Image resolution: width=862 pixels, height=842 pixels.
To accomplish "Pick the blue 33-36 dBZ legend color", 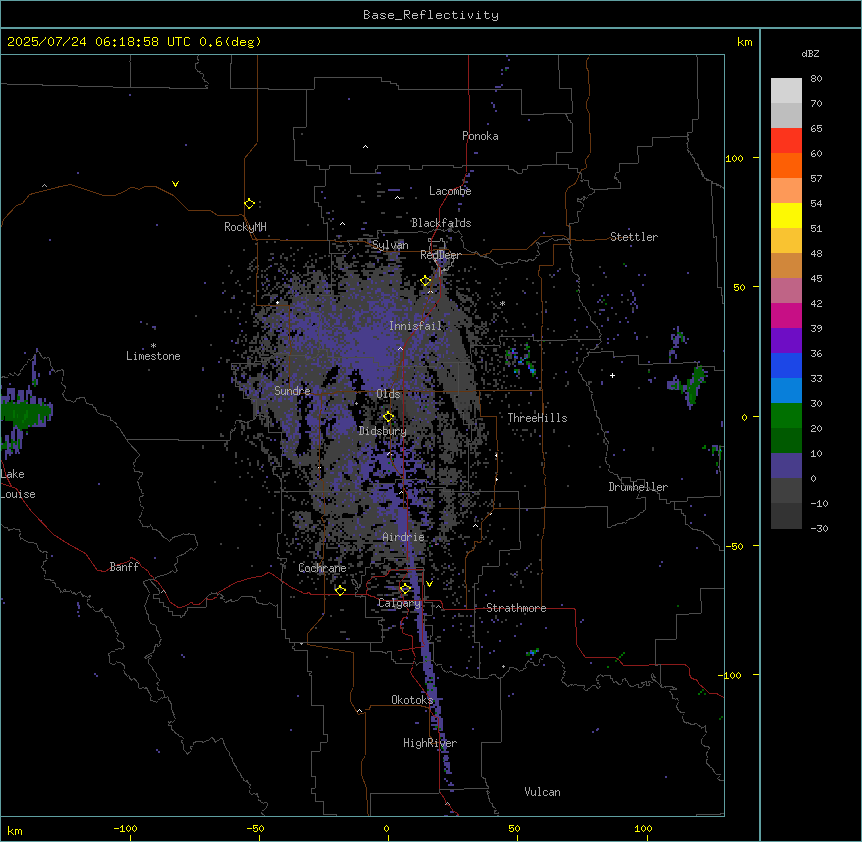I will (786, 365).
